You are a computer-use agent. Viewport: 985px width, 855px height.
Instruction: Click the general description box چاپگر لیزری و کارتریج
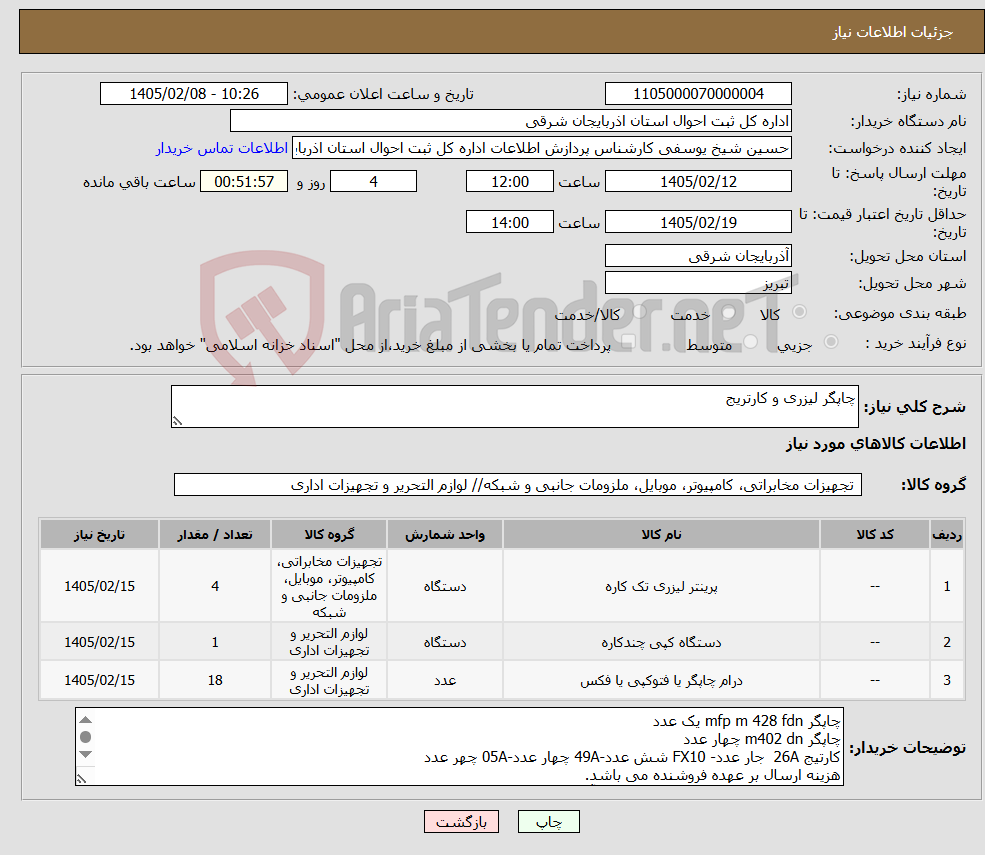514,406
